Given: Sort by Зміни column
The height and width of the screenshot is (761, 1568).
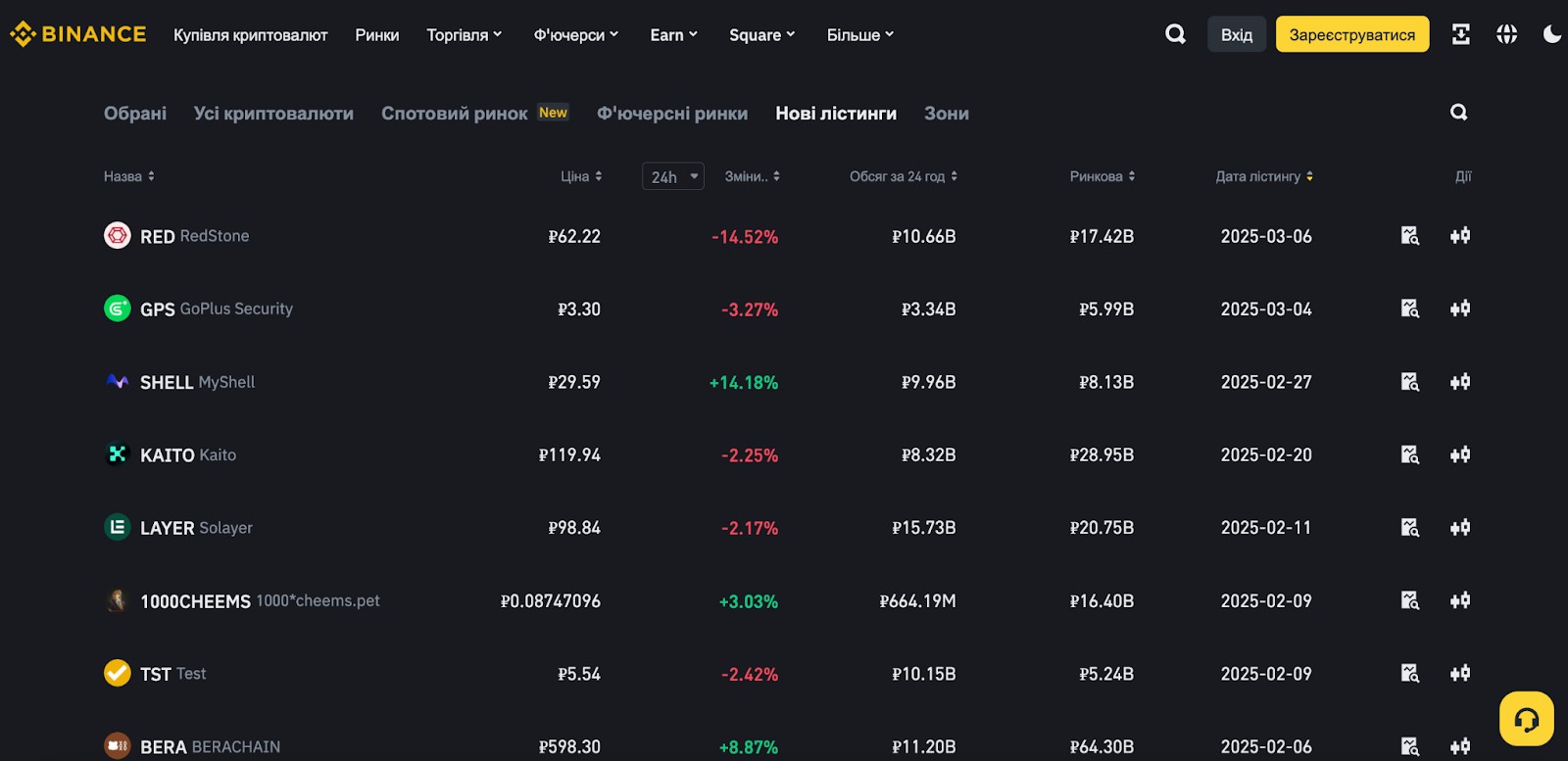Looking at the screenshot, I should (x=753, y=176).
